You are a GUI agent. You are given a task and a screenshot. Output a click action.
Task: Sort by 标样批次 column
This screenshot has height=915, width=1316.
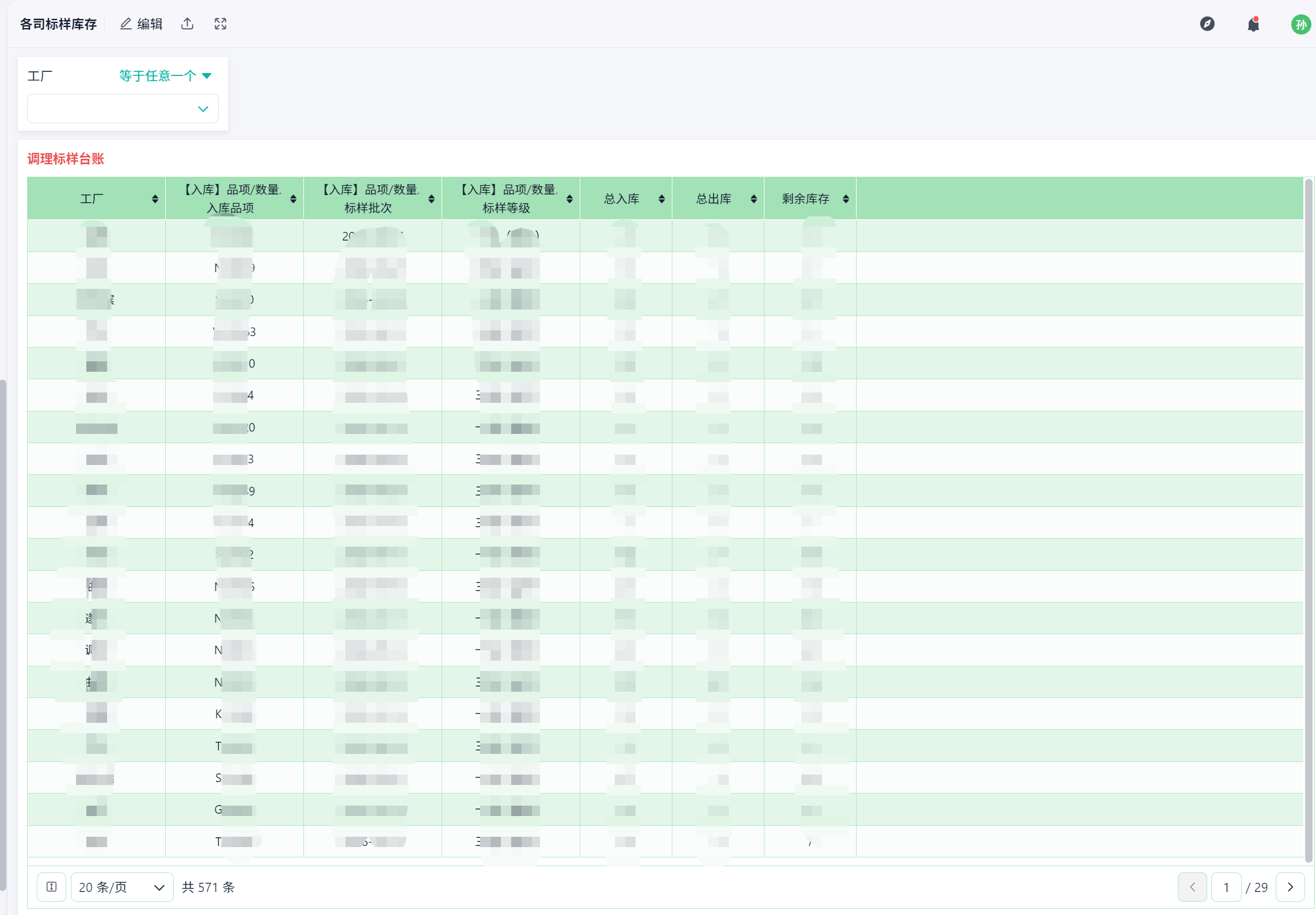pos(431,199)
